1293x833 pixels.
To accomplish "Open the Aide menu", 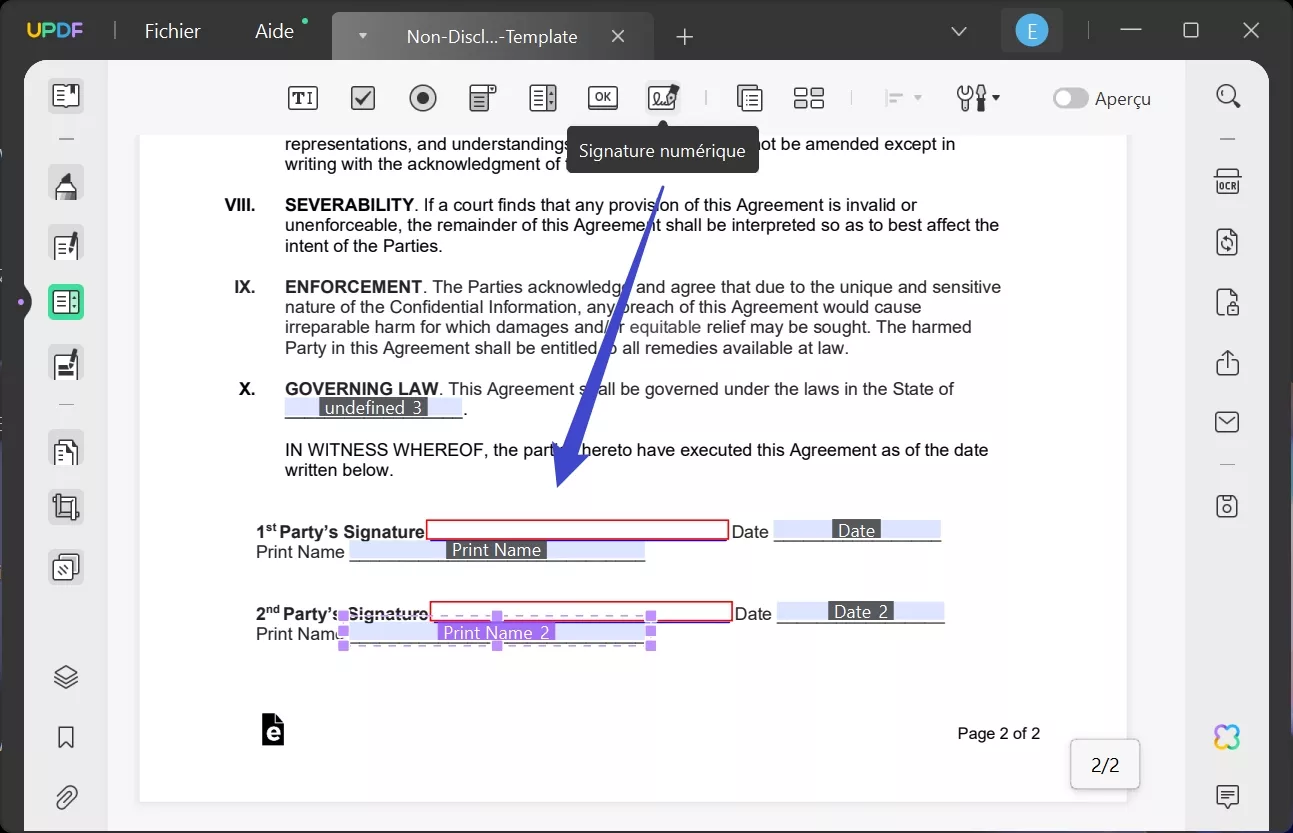I will (x=275, y=31).
